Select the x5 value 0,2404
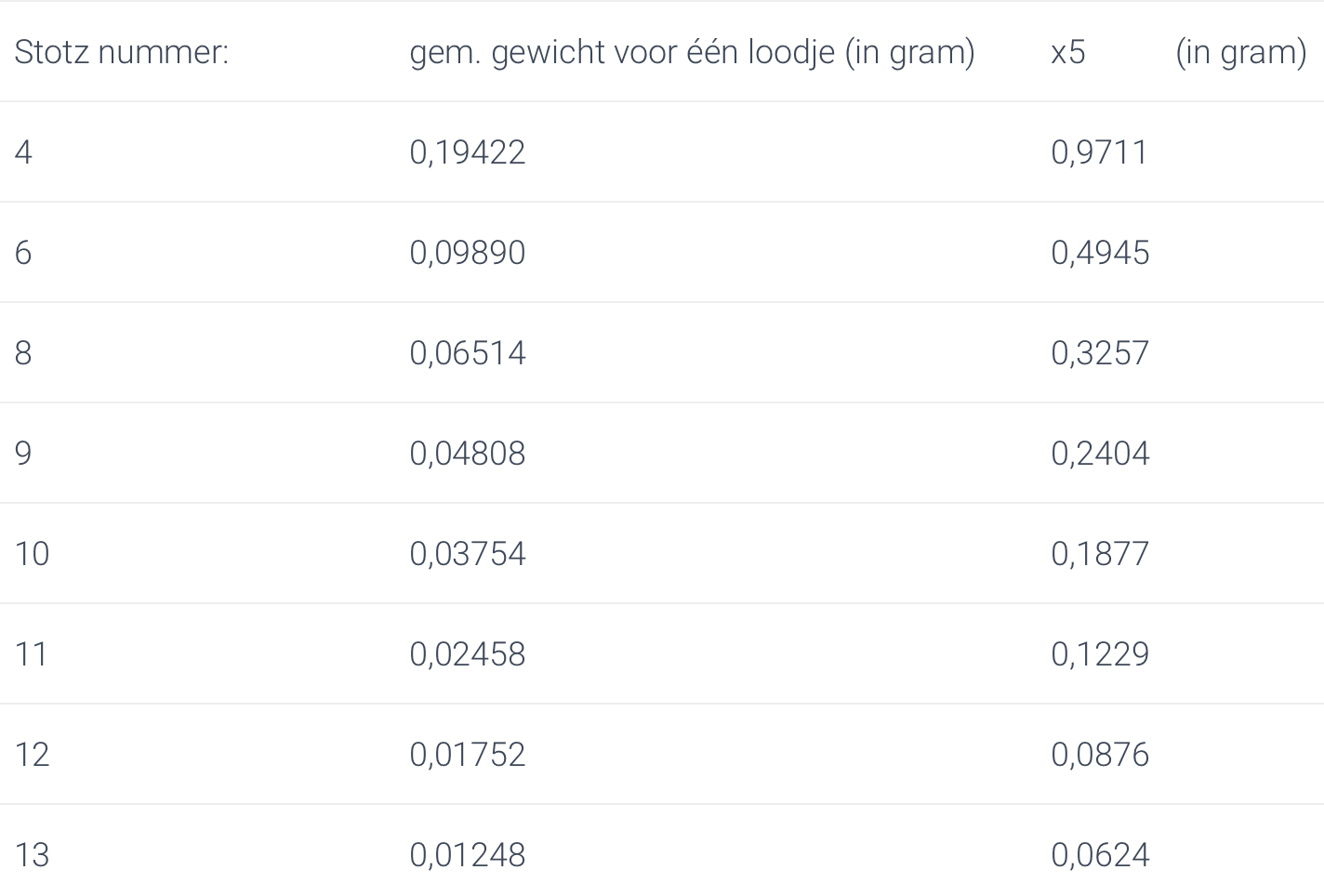1324x896 pixels. (x=1100, y=454)
